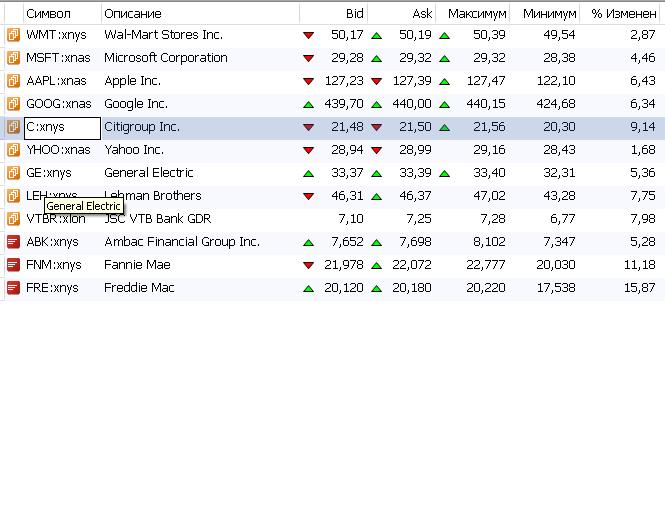Click the green arrow by General Electric bid

(309, 173)
